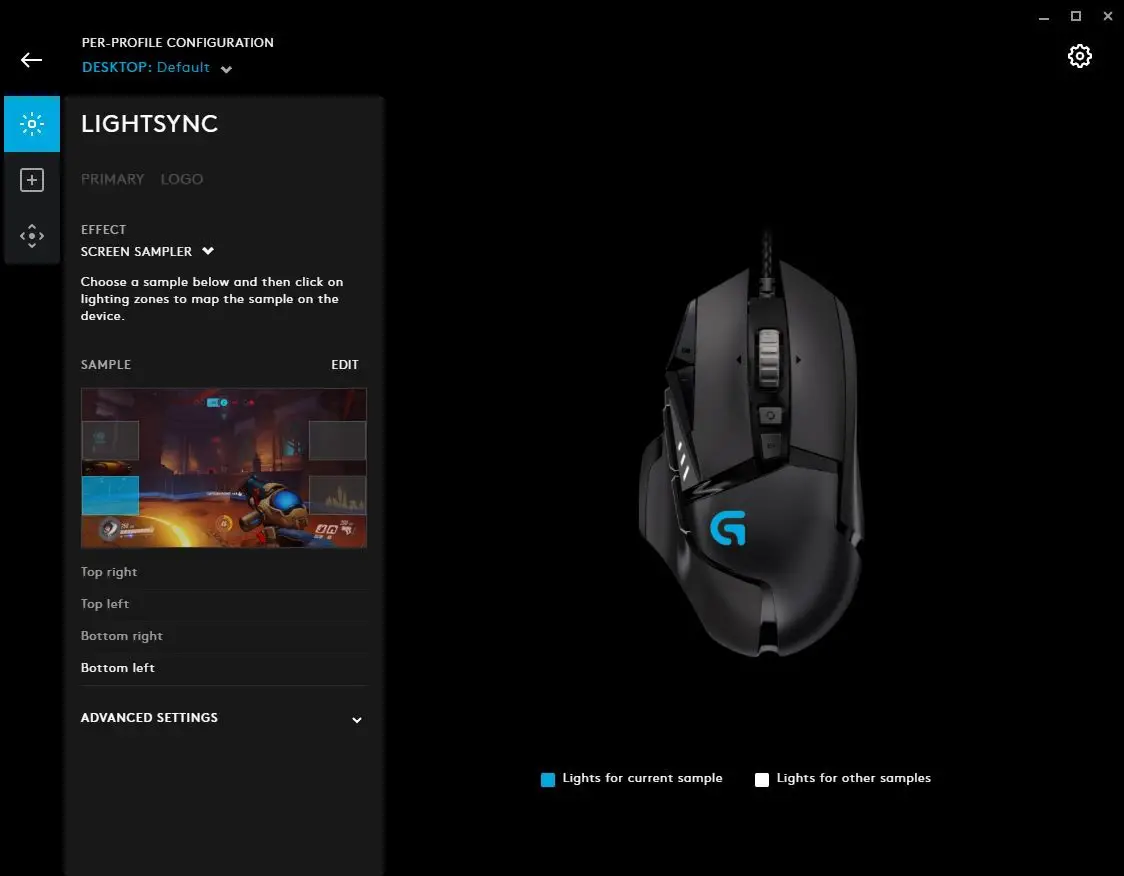Select the LIGHTSYNC sun icon in sidebar
1124x876 pixels.
(32, 124)
